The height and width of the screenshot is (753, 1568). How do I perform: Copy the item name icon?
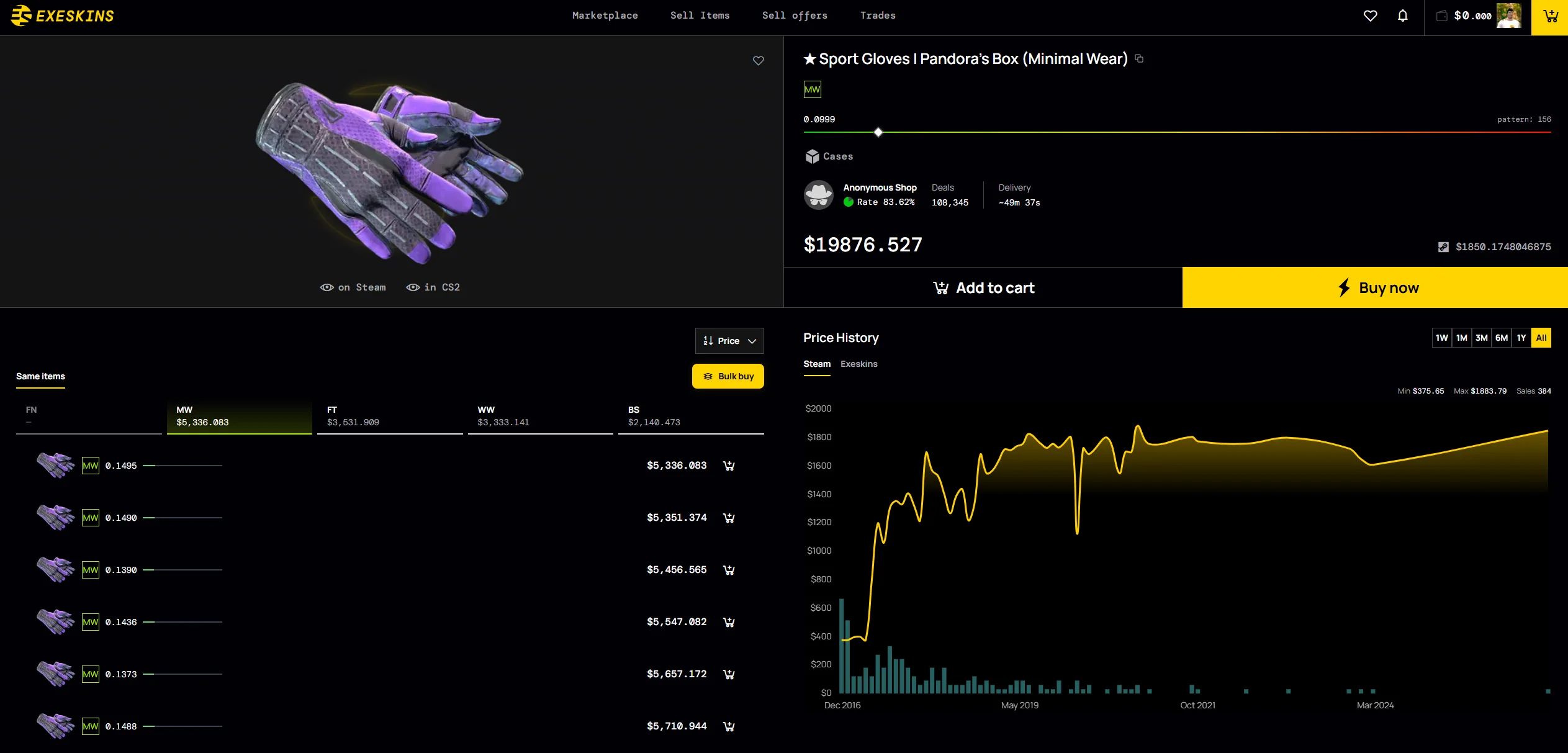point(1139,58)
